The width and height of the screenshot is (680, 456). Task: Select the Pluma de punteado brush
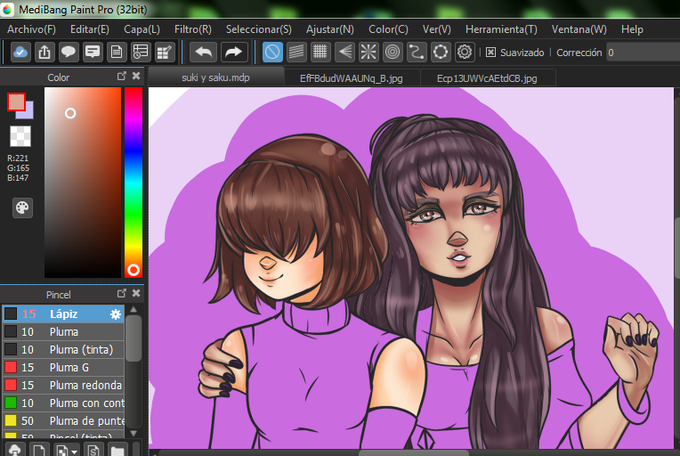tap(63, 421)
